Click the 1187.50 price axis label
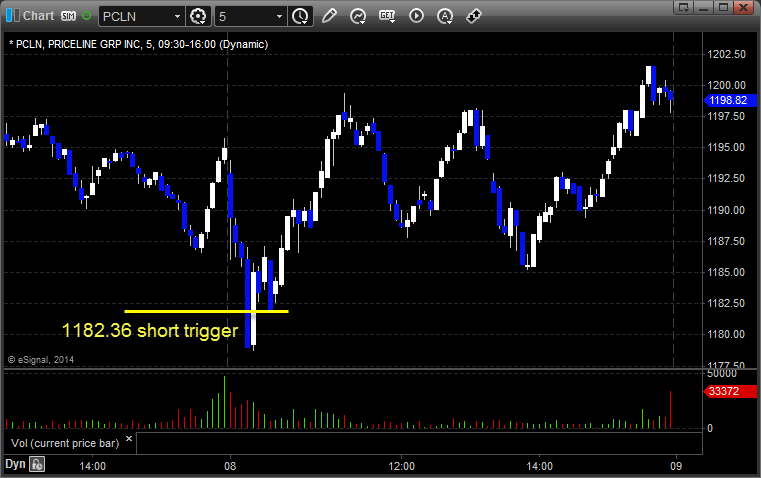This screenshot has height=478, width=761. 726,241
